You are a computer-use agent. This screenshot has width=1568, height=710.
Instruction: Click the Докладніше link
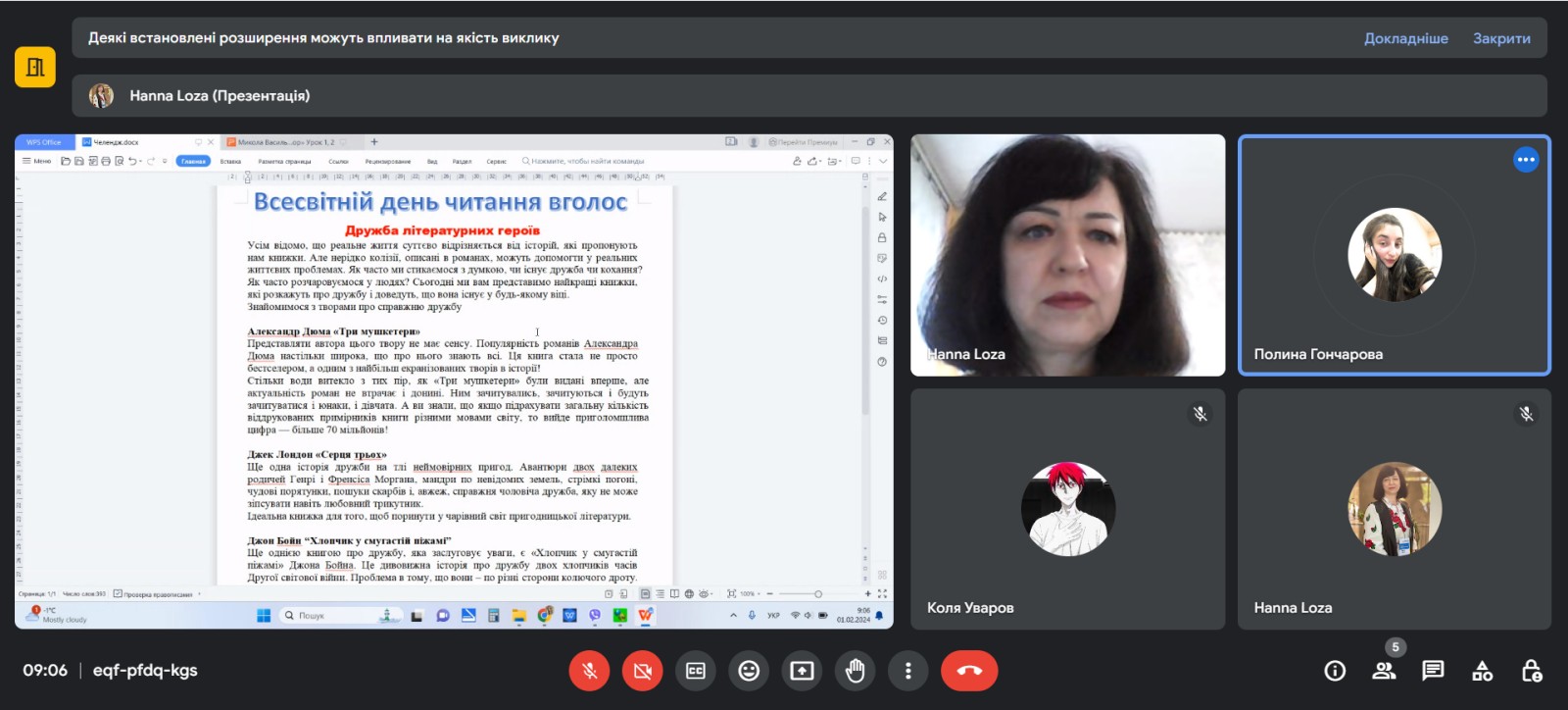1405,38
